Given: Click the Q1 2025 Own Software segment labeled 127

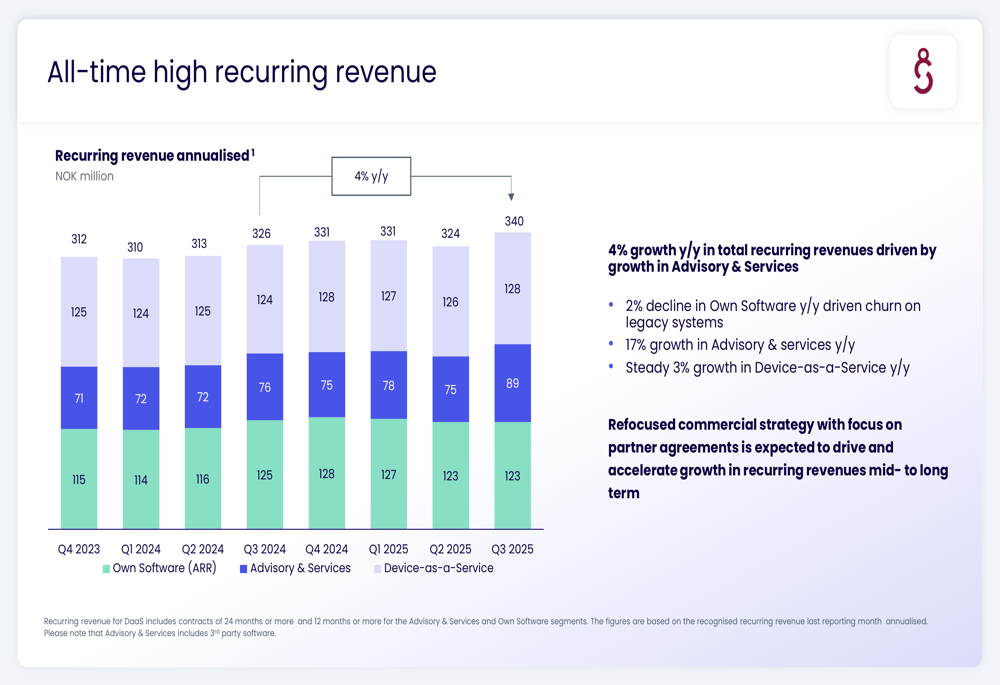Looking at the screenshot, I should (x=388, y=474).
